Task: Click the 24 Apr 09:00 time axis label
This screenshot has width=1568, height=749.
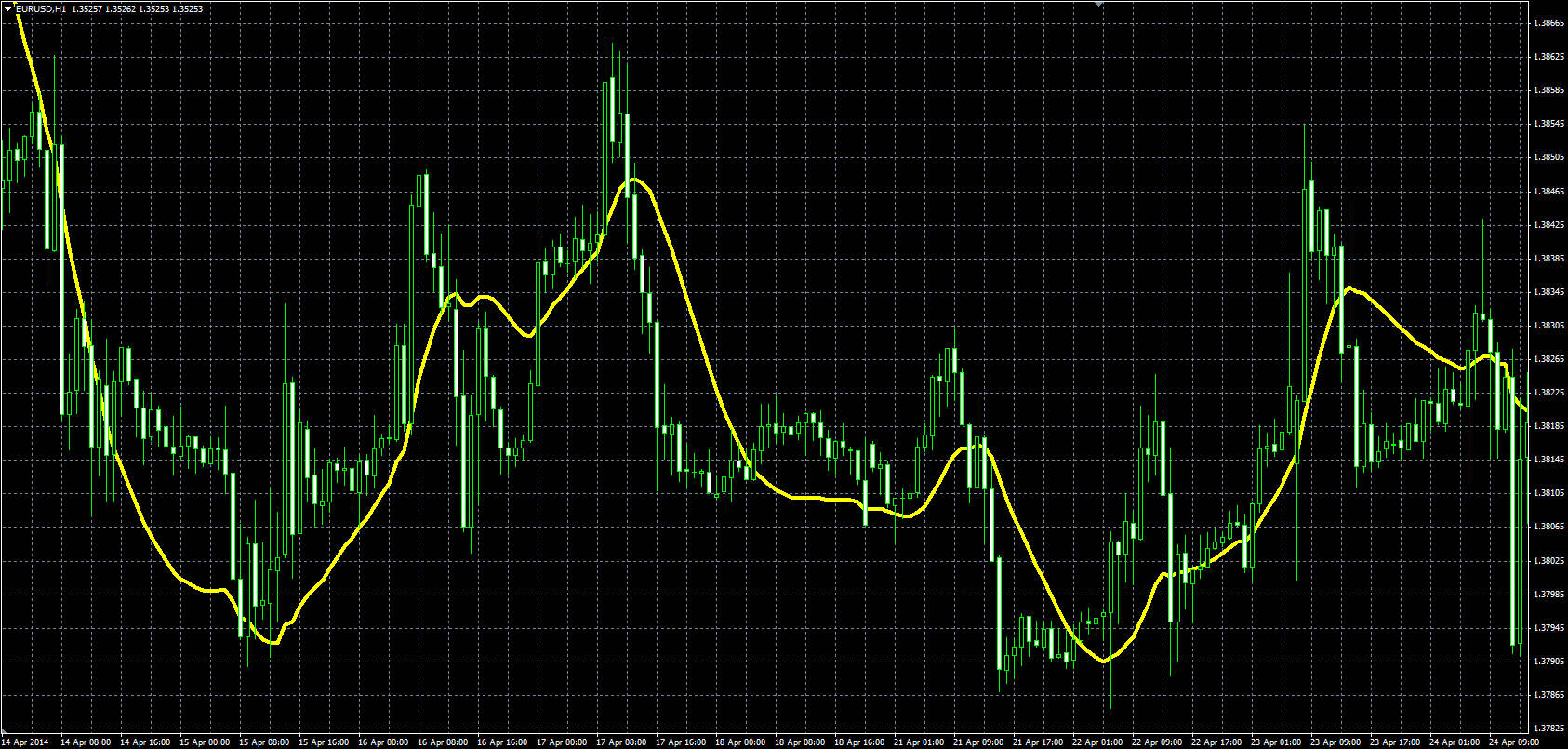Action: pos(1514,742)
